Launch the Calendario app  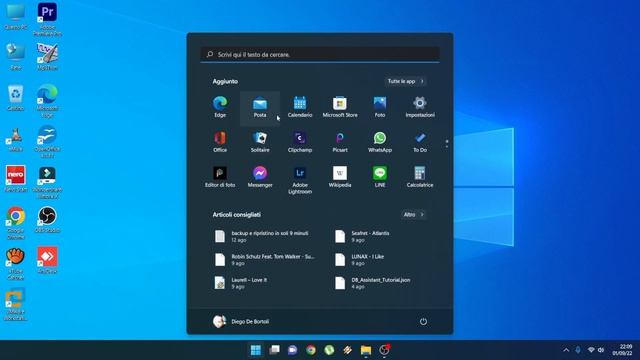click(x=300, y=107)
